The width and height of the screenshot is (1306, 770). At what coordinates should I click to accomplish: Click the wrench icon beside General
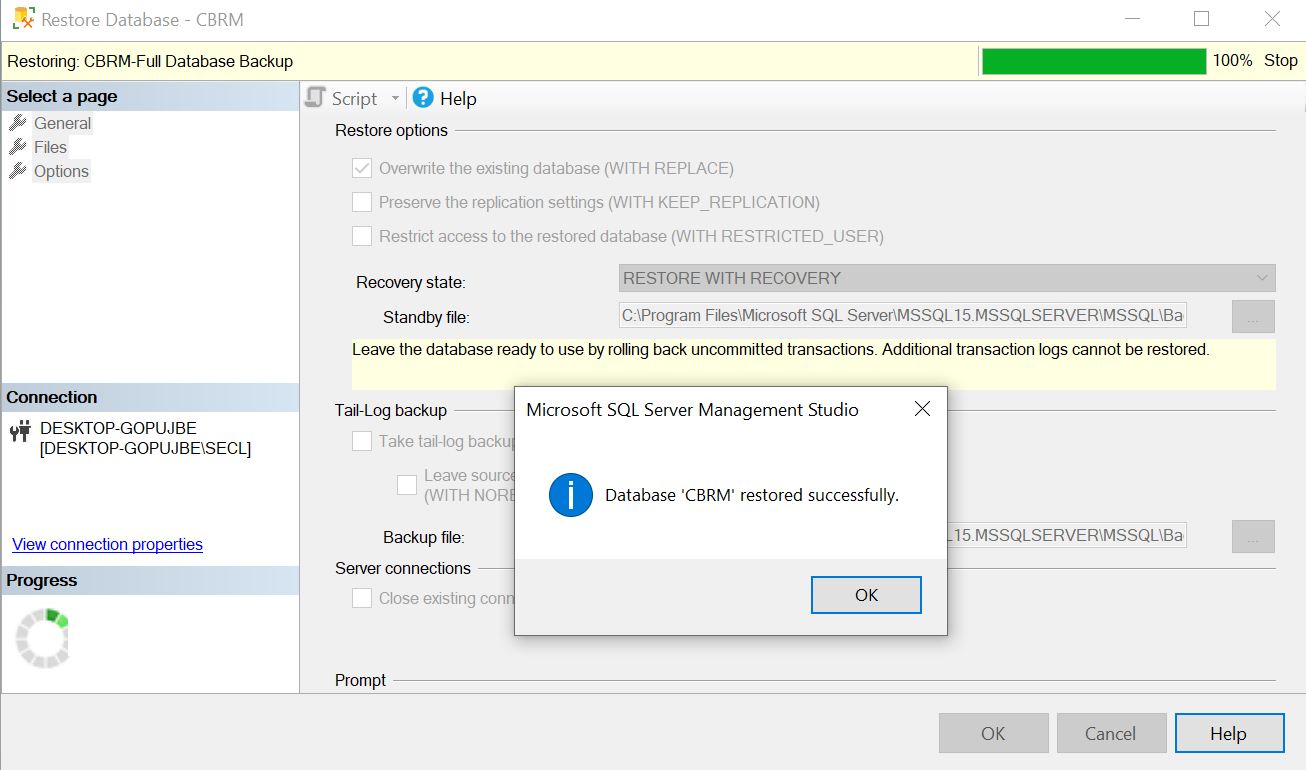click(18, 123)
